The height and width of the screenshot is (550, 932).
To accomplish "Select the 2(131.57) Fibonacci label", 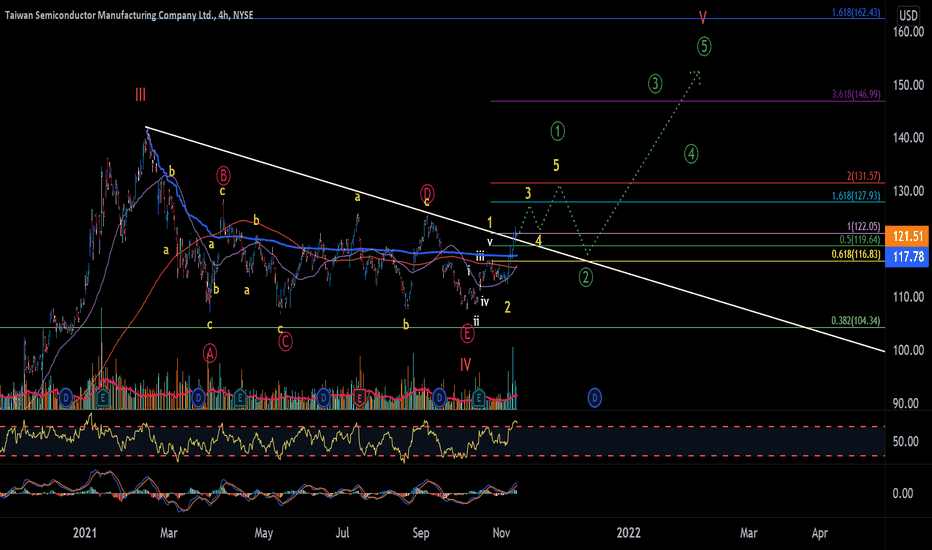I will pyautogui.click(x=864, y=176).
